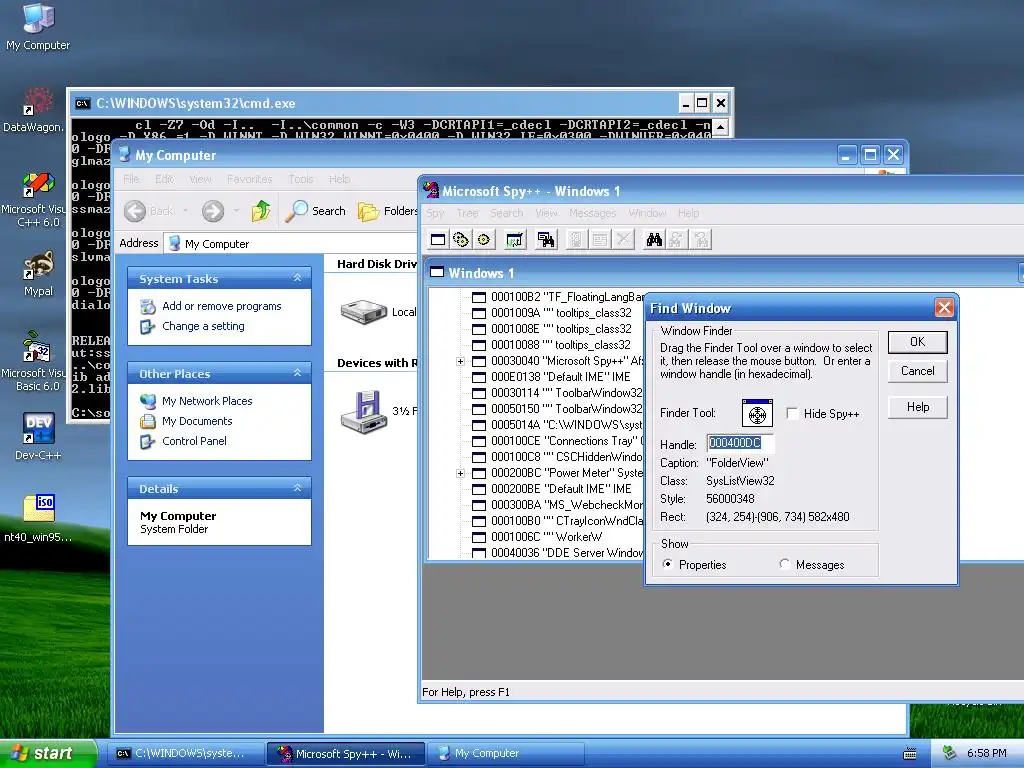Collapse the Other Places panel

(297, 373)
